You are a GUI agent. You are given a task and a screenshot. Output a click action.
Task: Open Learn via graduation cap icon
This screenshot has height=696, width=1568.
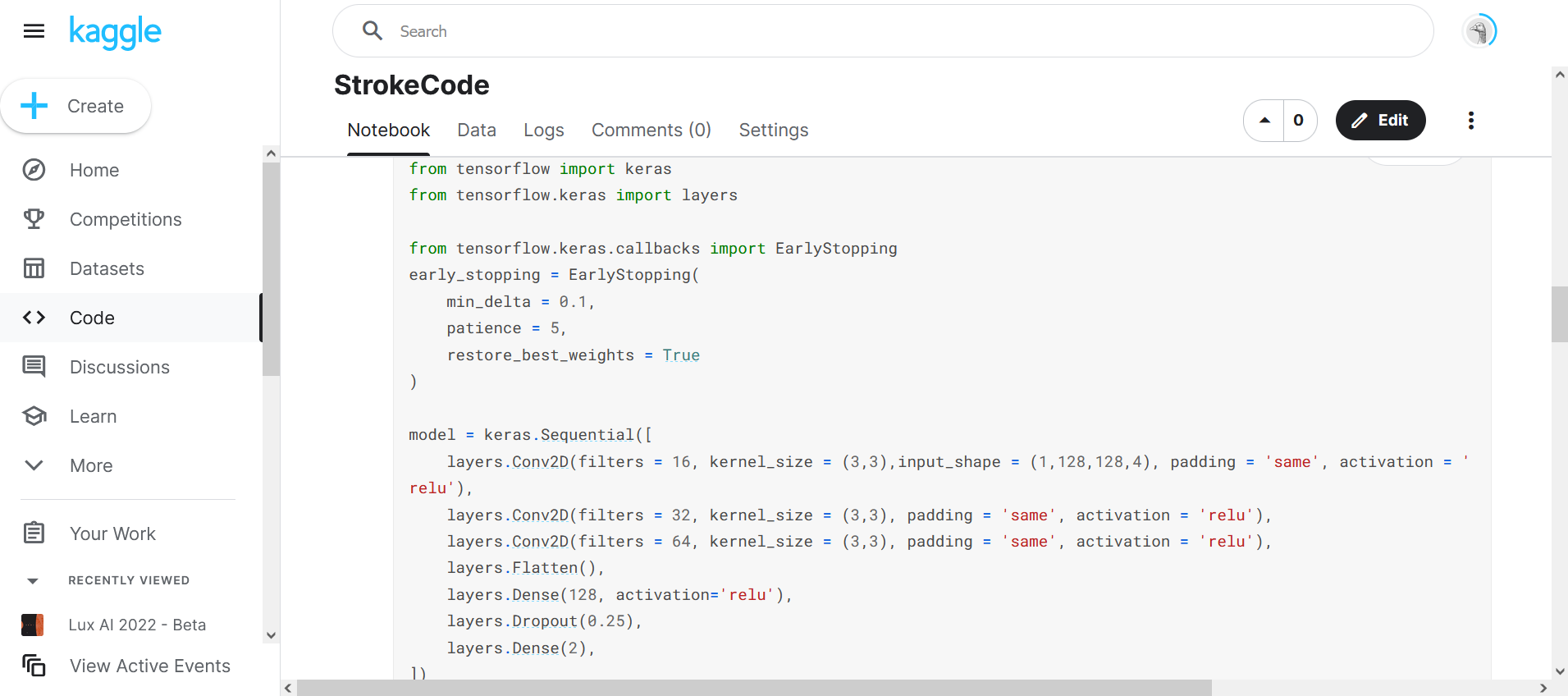pyautogui.click(x=34, y=416)
